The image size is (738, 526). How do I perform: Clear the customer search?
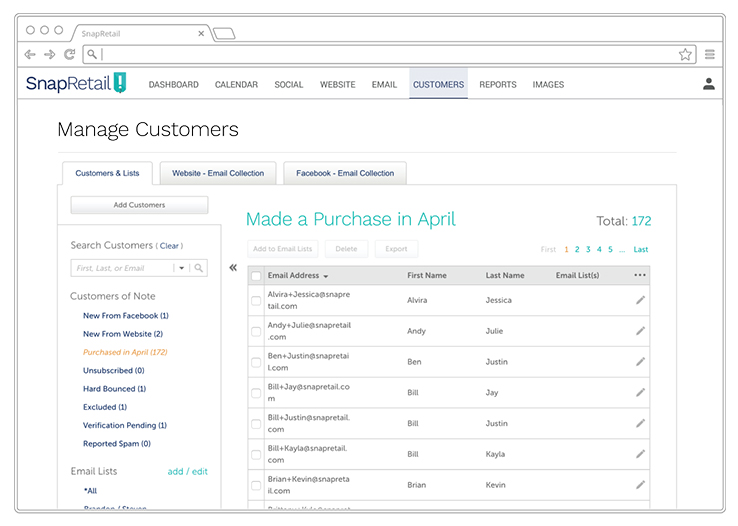pyautogui.click(x=169, y=246)
